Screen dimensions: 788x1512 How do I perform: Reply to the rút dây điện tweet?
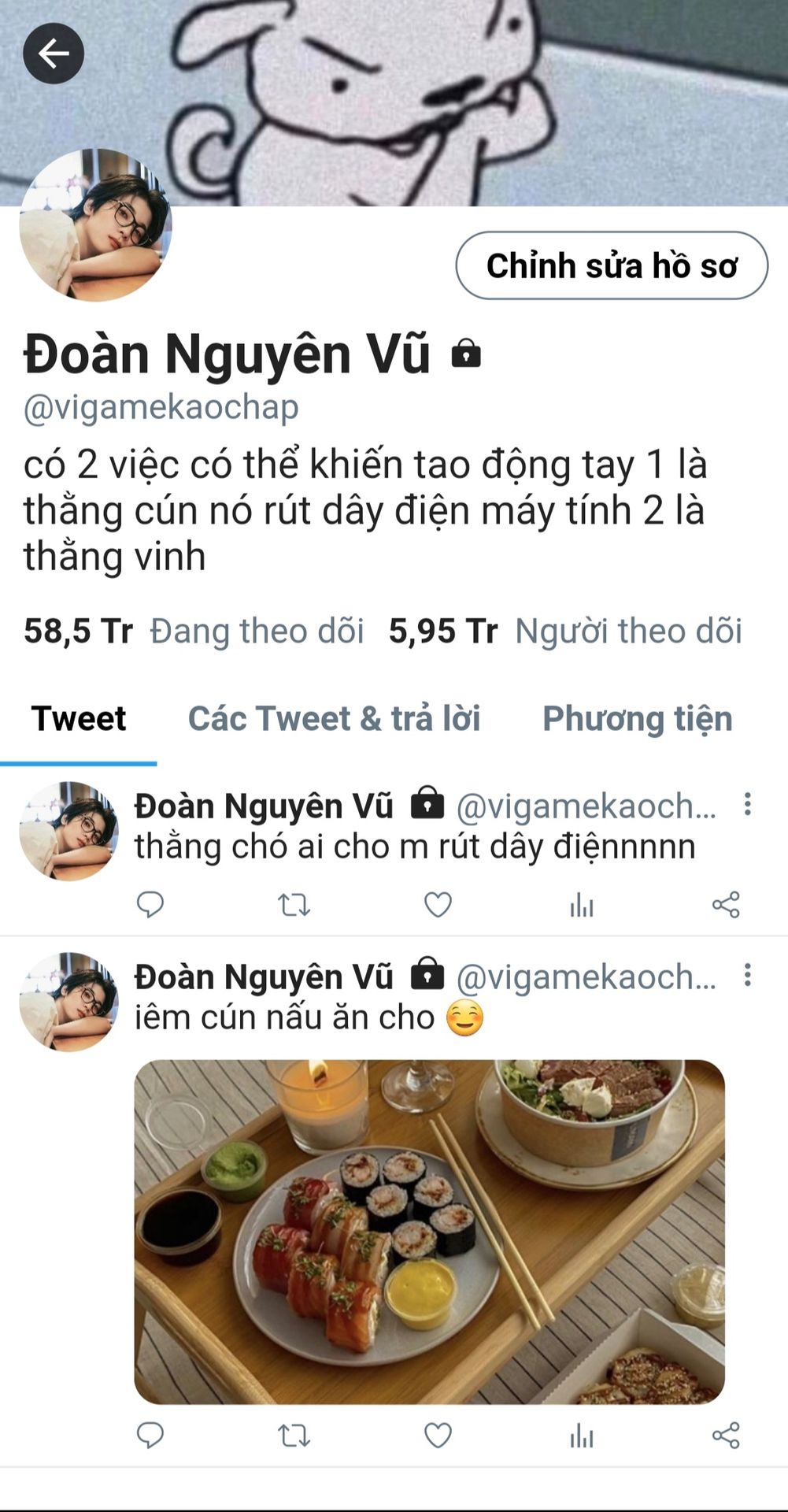pos(150,904)
